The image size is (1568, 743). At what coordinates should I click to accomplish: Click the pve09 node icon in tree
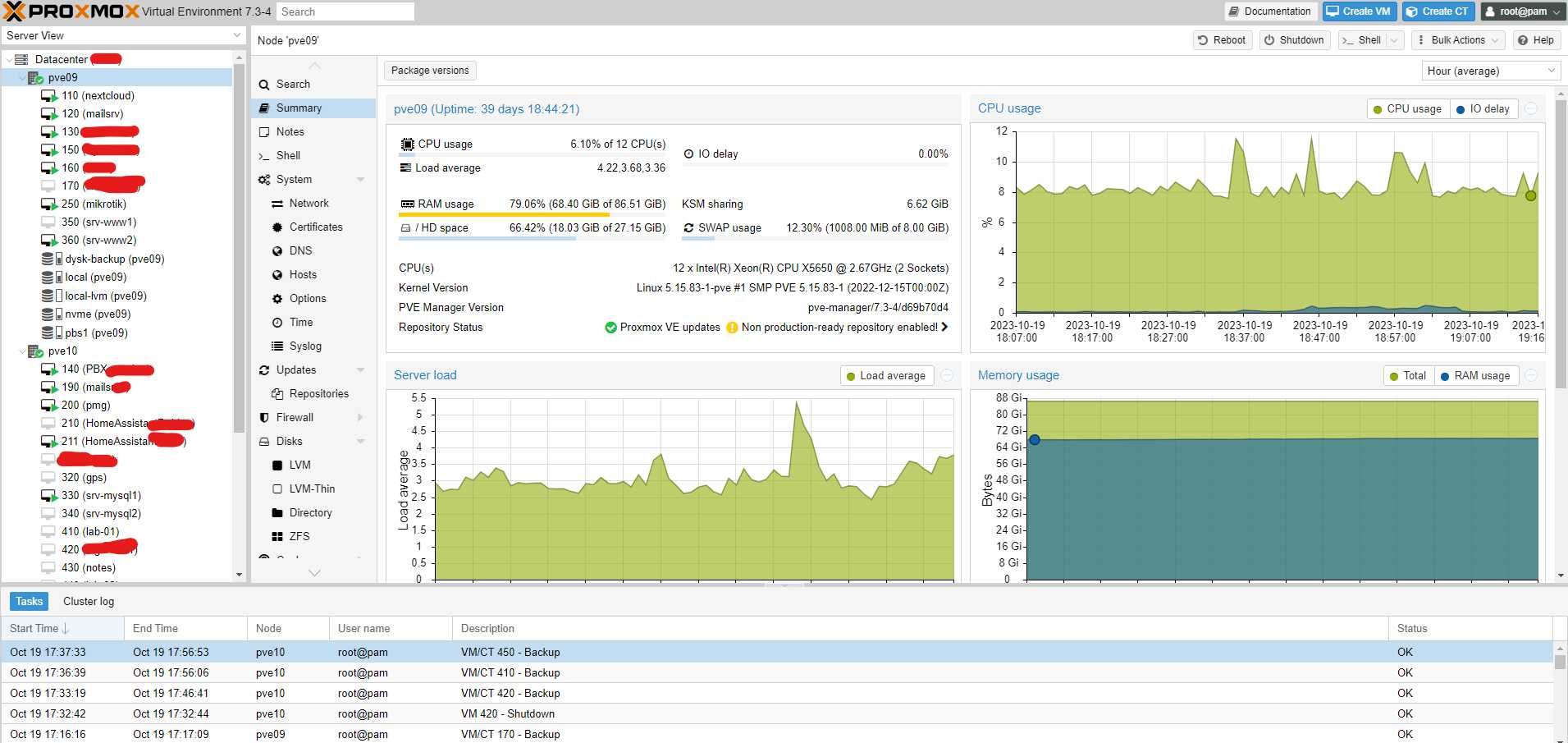point(35,78)
